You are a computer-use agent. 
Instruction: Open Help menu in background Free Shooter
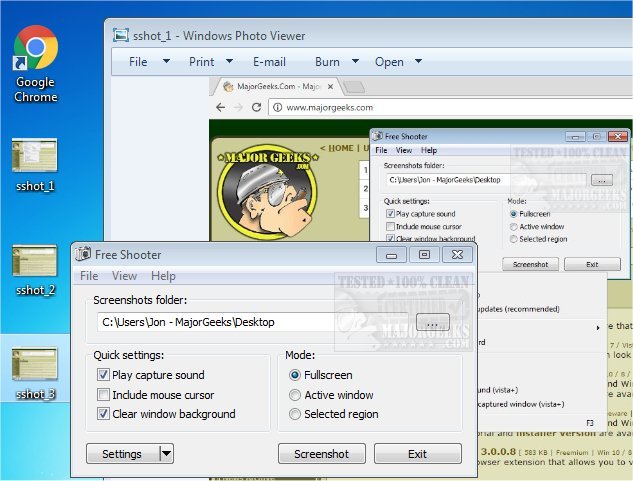coord(429,150)
